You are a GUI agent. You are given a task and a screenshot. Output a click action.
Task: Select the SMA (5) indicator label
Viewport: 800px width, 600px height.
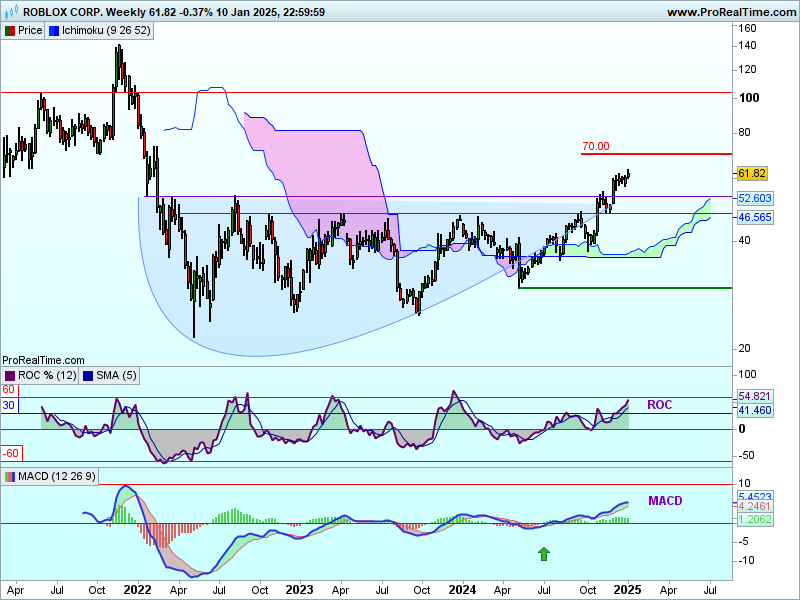tap(117, 375)
